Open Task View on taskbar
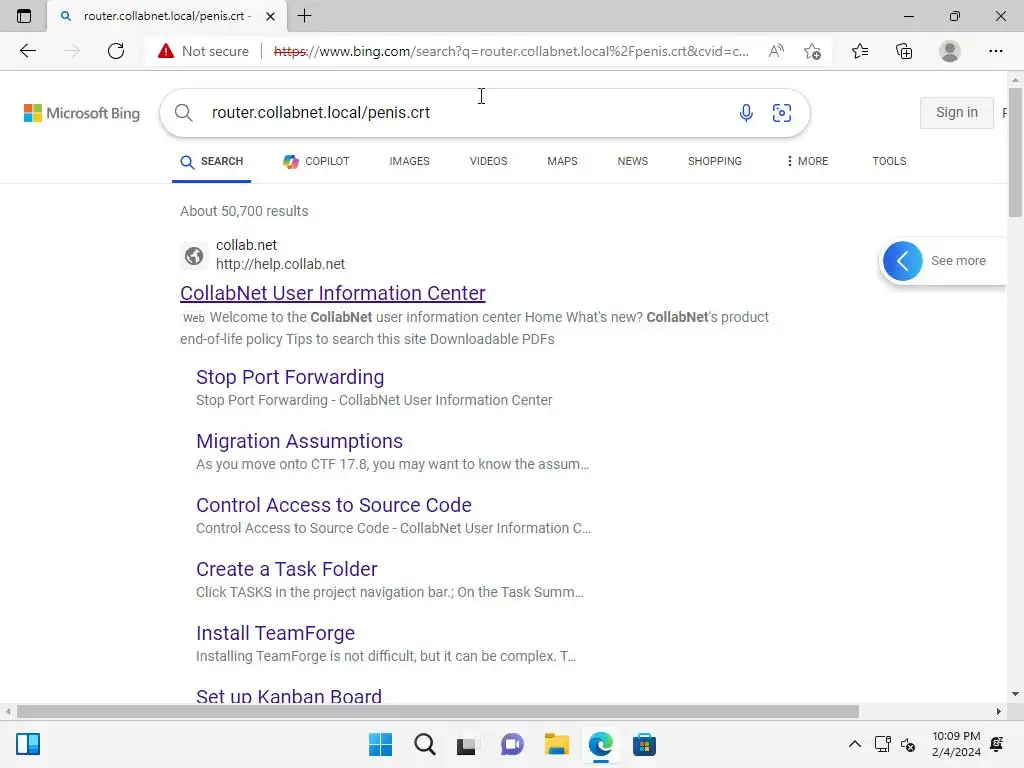The height and width of the screenshot is (768, 1024). point(466,745)
